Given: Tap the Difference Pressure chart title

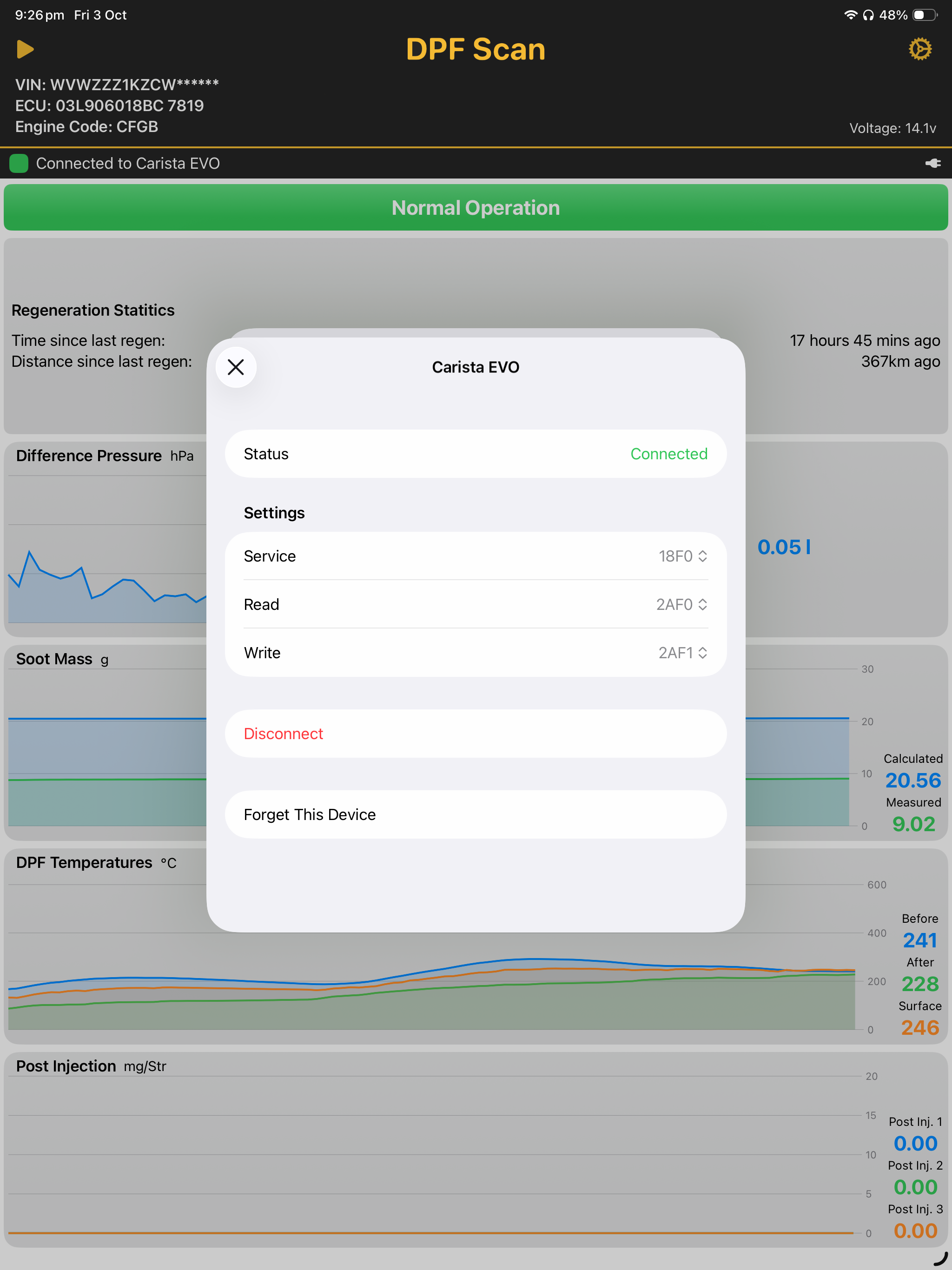Looking at the screenshot, I should (x=89, y=456).
